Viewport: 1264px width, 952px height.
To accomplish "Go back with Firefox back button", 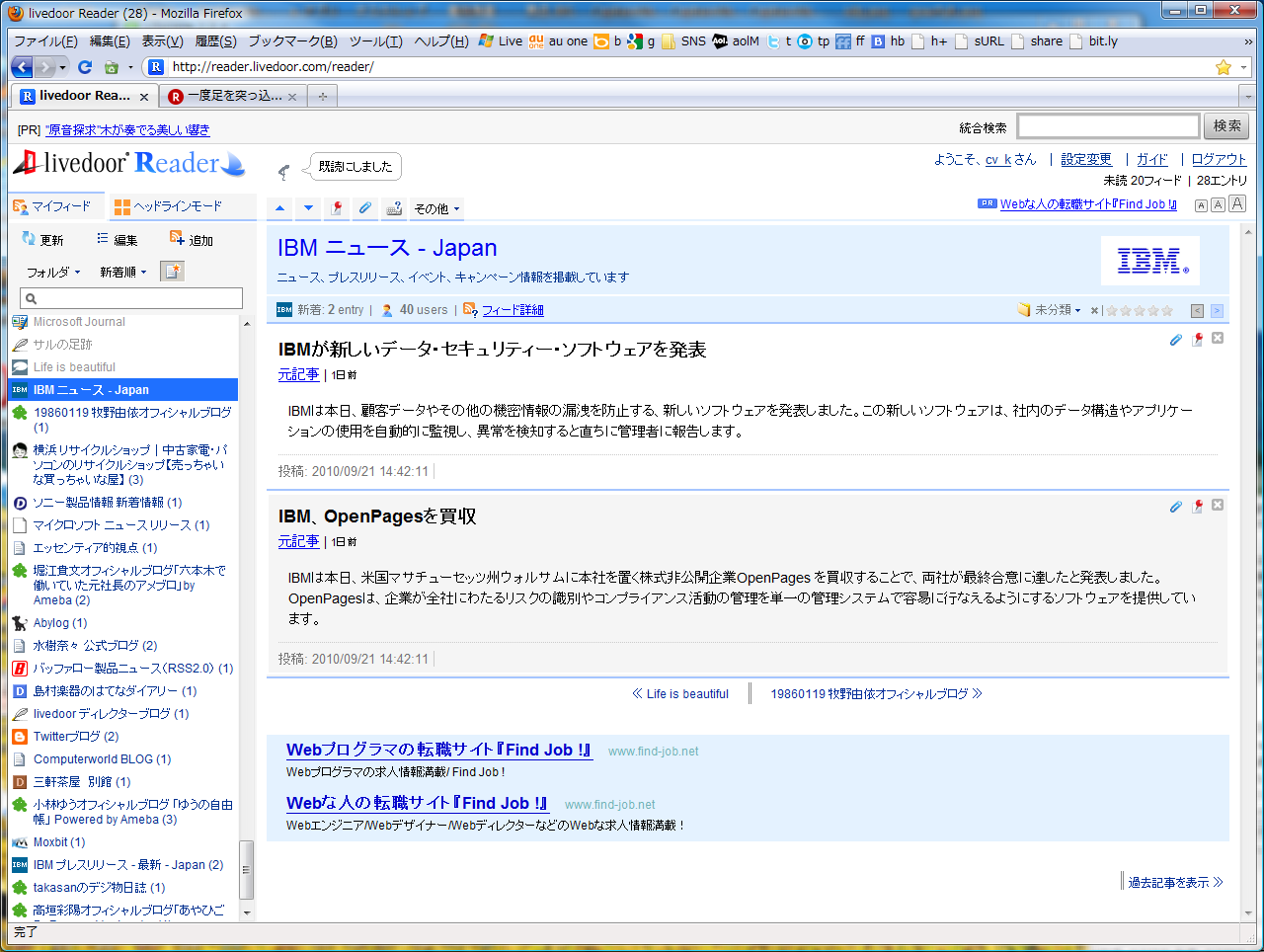I will pyautogui.click(x=22, y=67).
